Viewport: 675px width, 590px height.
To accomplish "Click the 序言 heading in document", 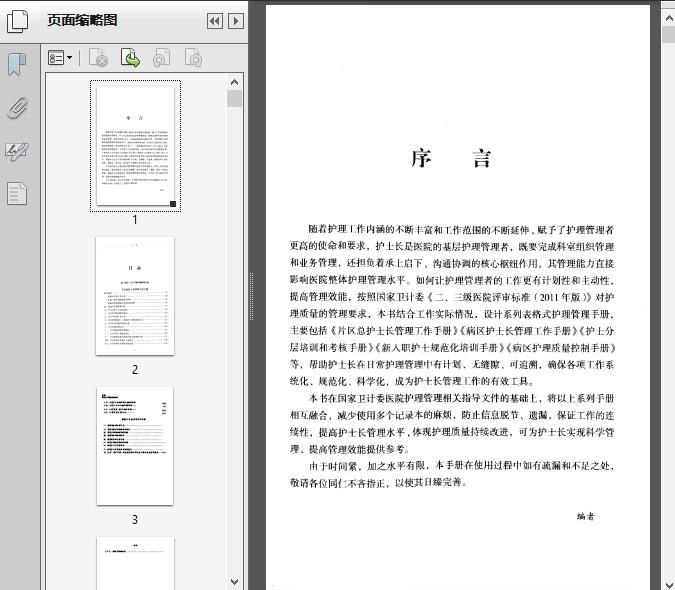I will [x=451, y=158].
